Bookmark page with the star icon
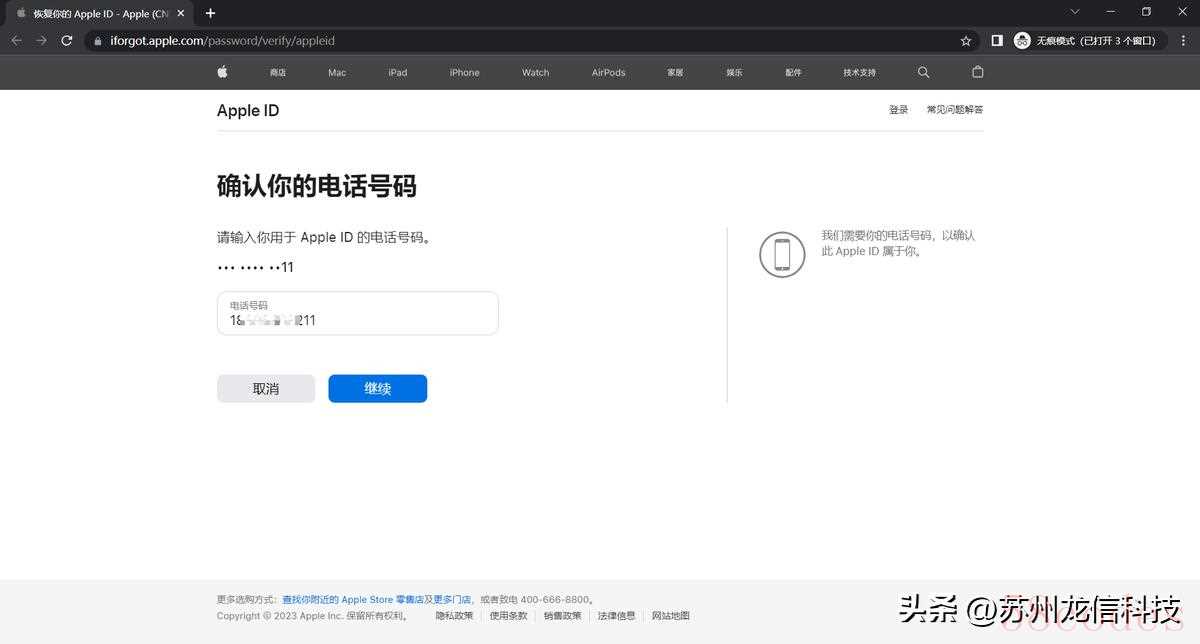Image resolution: width=1200 pixels, height=644 pixels. tap(966, 41)
